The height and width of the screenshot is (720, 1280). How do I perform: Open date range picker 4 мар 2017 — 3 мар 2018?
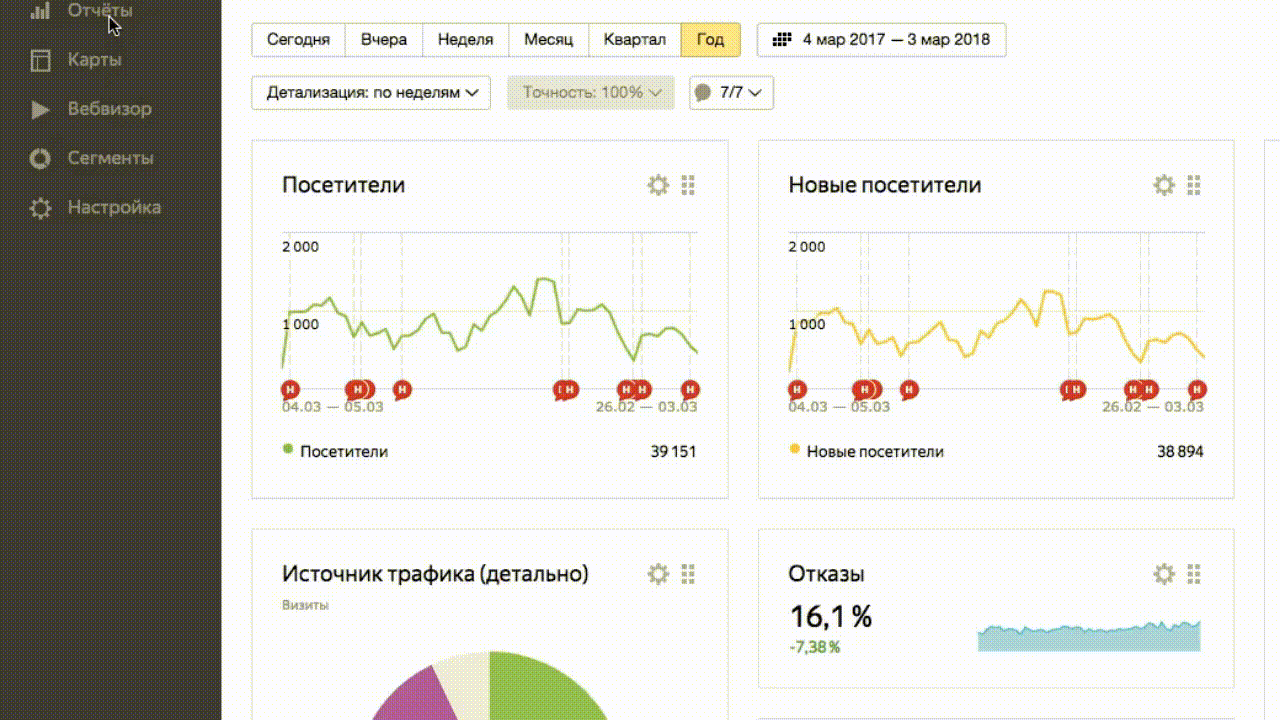[x=881, y=40]
